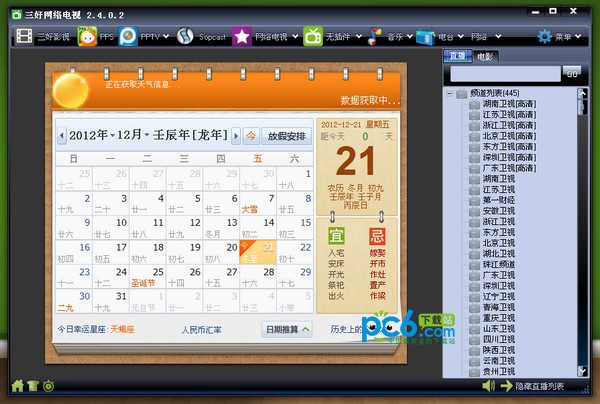Expand the 菜单 dropdown arrow
This screenshot has height=404, width=600.
point(578,37)
